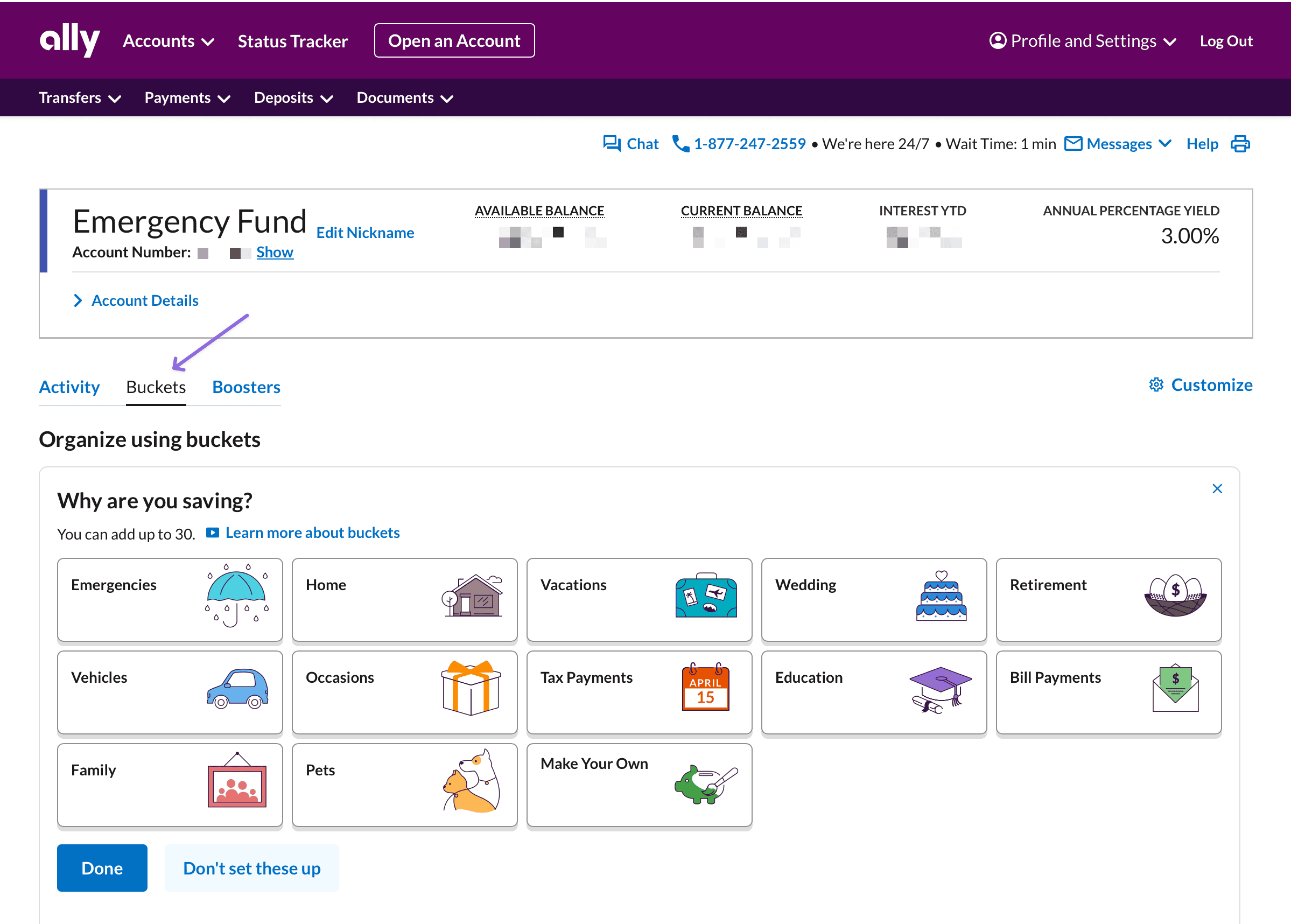Call 1-877-247-2559 phone link

(x=749, y=144)
